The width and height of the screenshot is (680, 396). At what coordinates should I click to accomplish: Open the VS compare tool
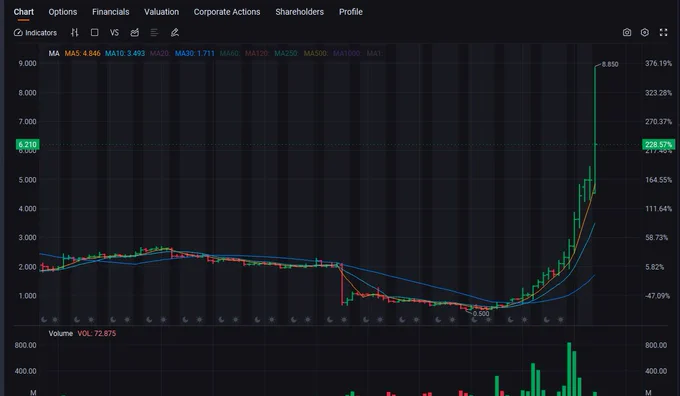click(114, 33)
